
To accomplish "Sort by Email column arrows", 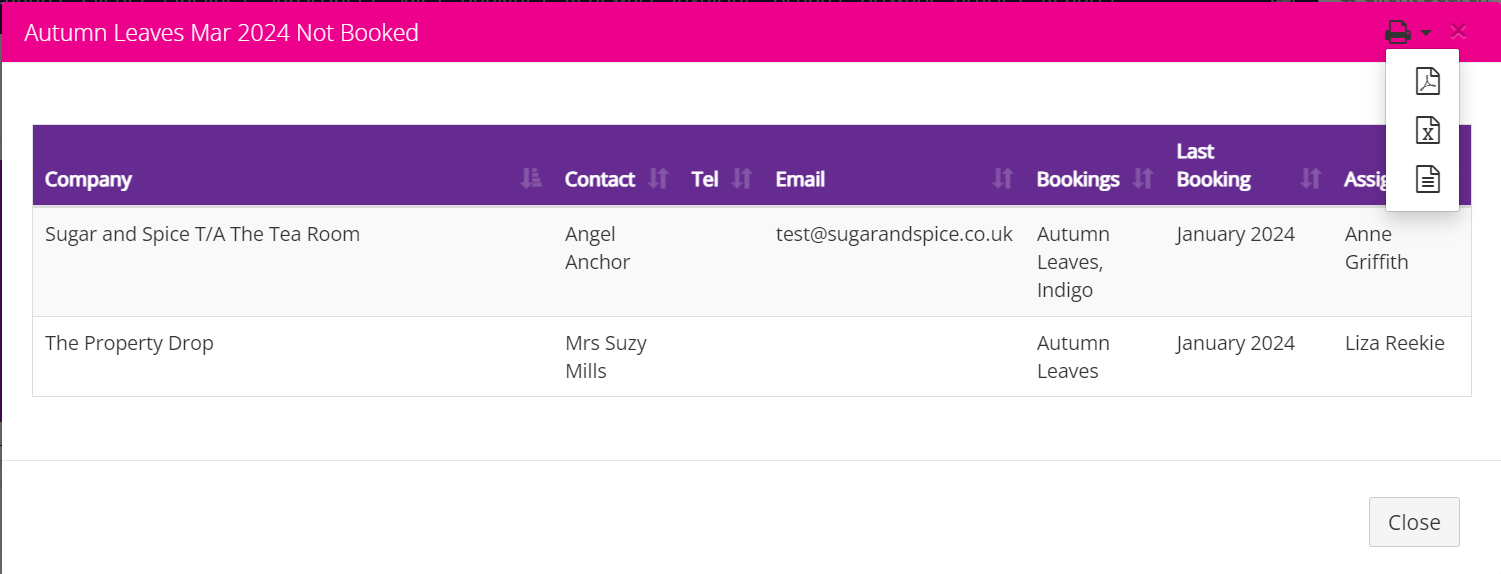I will pyautogui.click(x=1003, y=178).
